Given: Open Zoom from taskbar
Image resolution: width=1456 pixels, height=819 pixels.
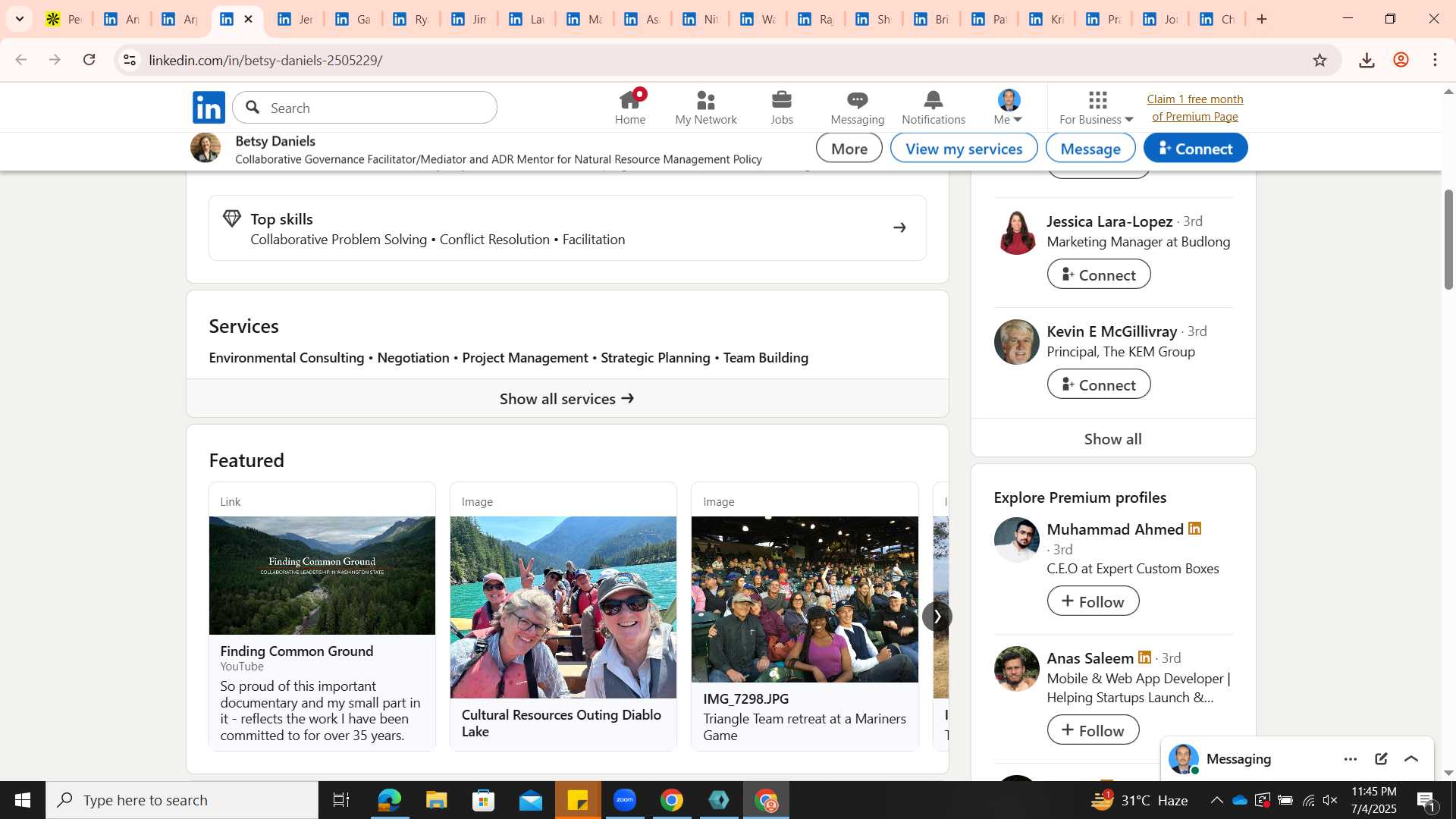Looking at the screenshot, I should pyautogui.click(x=625, y=800).
